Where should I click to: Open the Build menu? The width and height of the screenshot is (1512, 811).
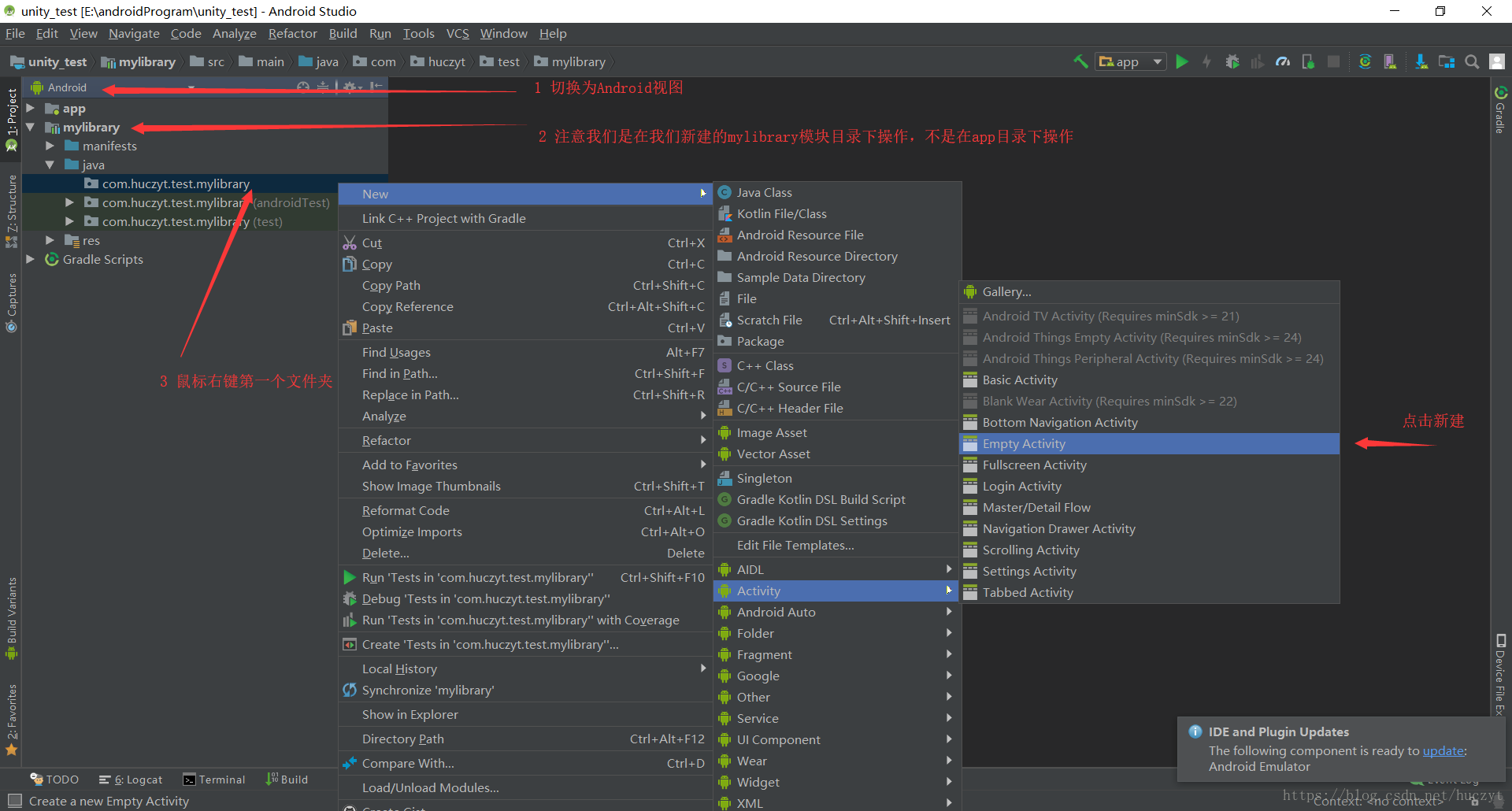tap(343, 33)
